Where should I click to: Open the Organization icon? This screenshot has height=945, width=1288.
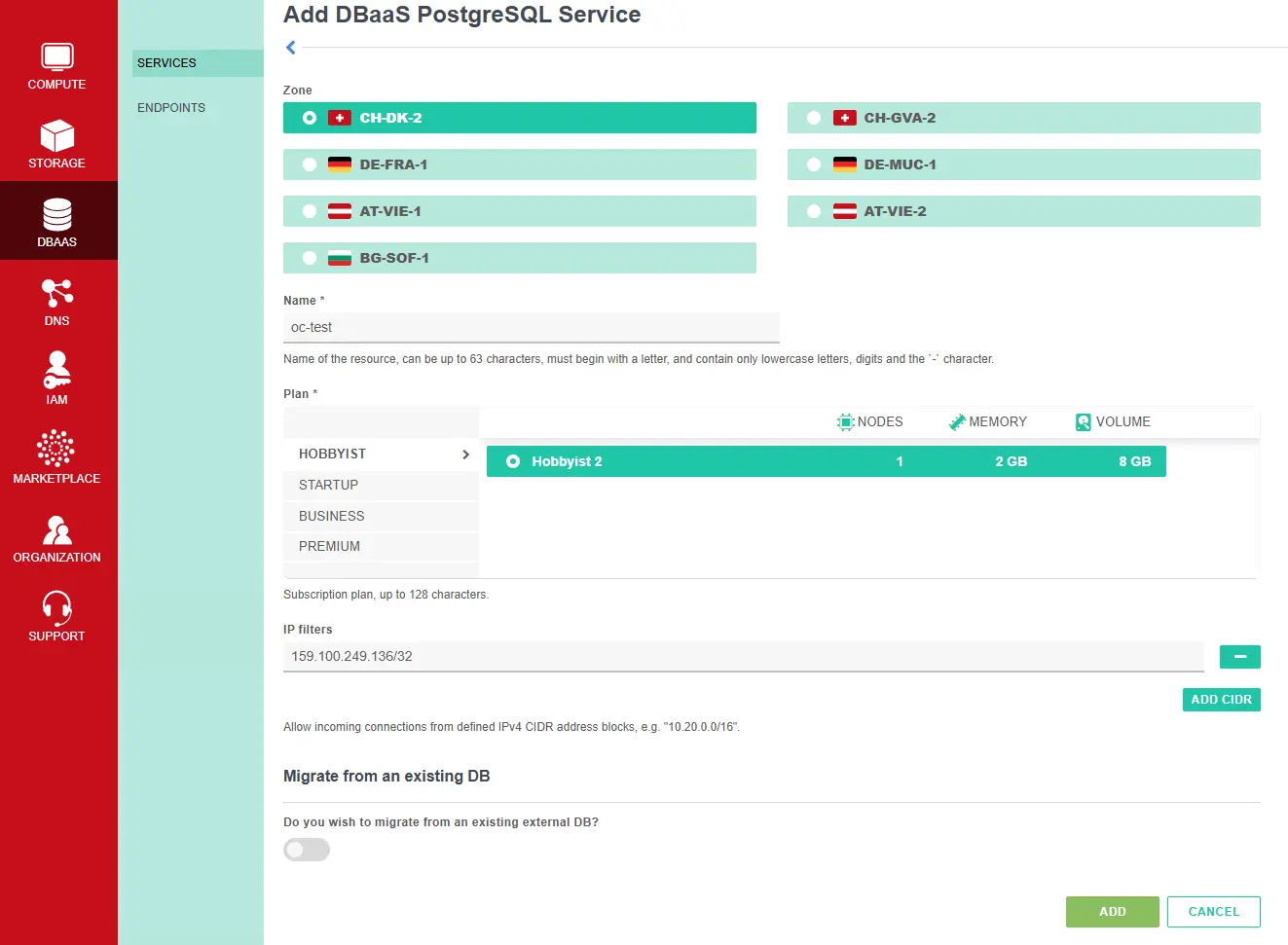click(x=57, y=529)
